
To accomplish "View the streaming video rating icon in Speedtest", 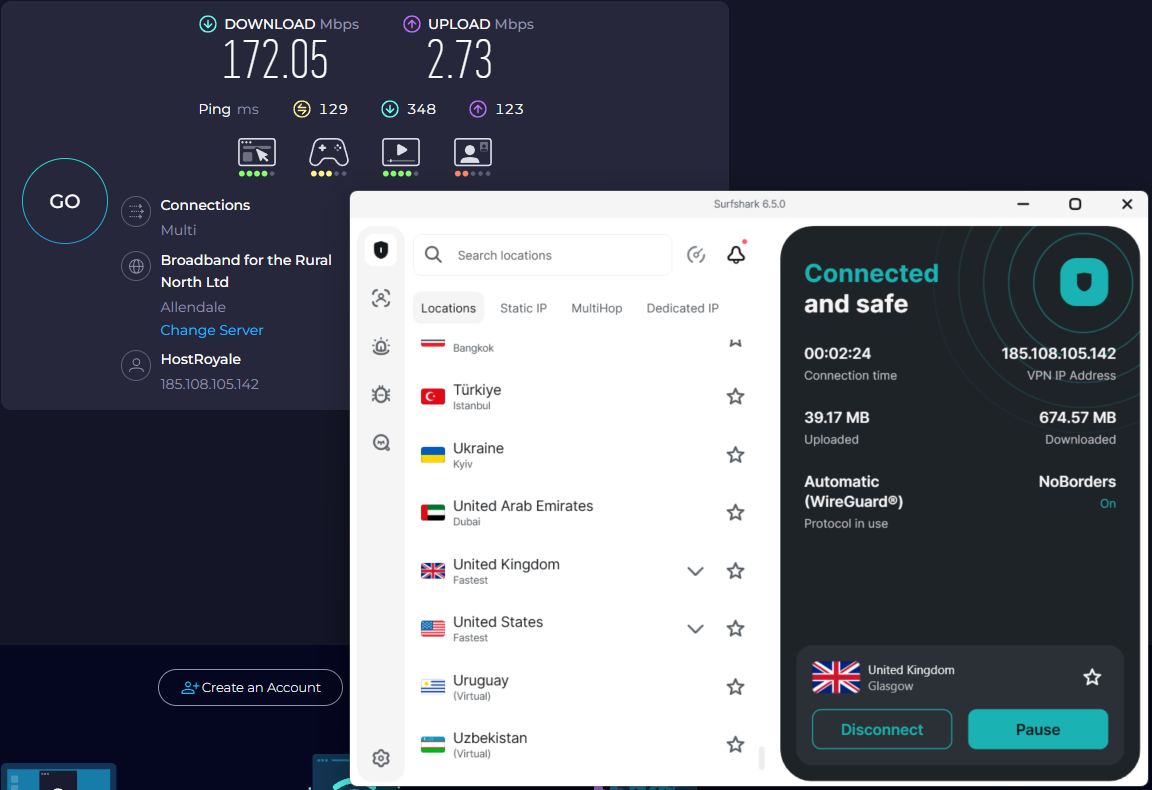I will (400, 150).
